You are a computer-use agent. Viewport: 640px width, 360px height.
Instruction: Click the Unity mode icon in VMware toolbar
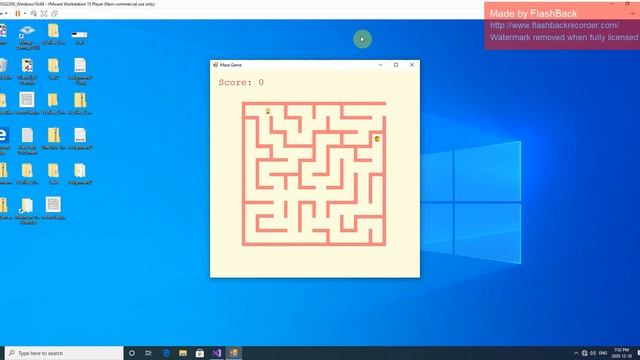[x=54, y=13]
